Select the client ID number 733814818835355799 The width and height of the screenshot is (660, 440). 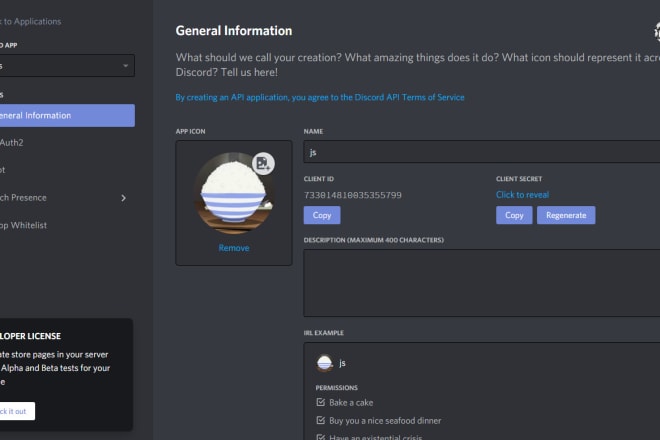(353, 195)
